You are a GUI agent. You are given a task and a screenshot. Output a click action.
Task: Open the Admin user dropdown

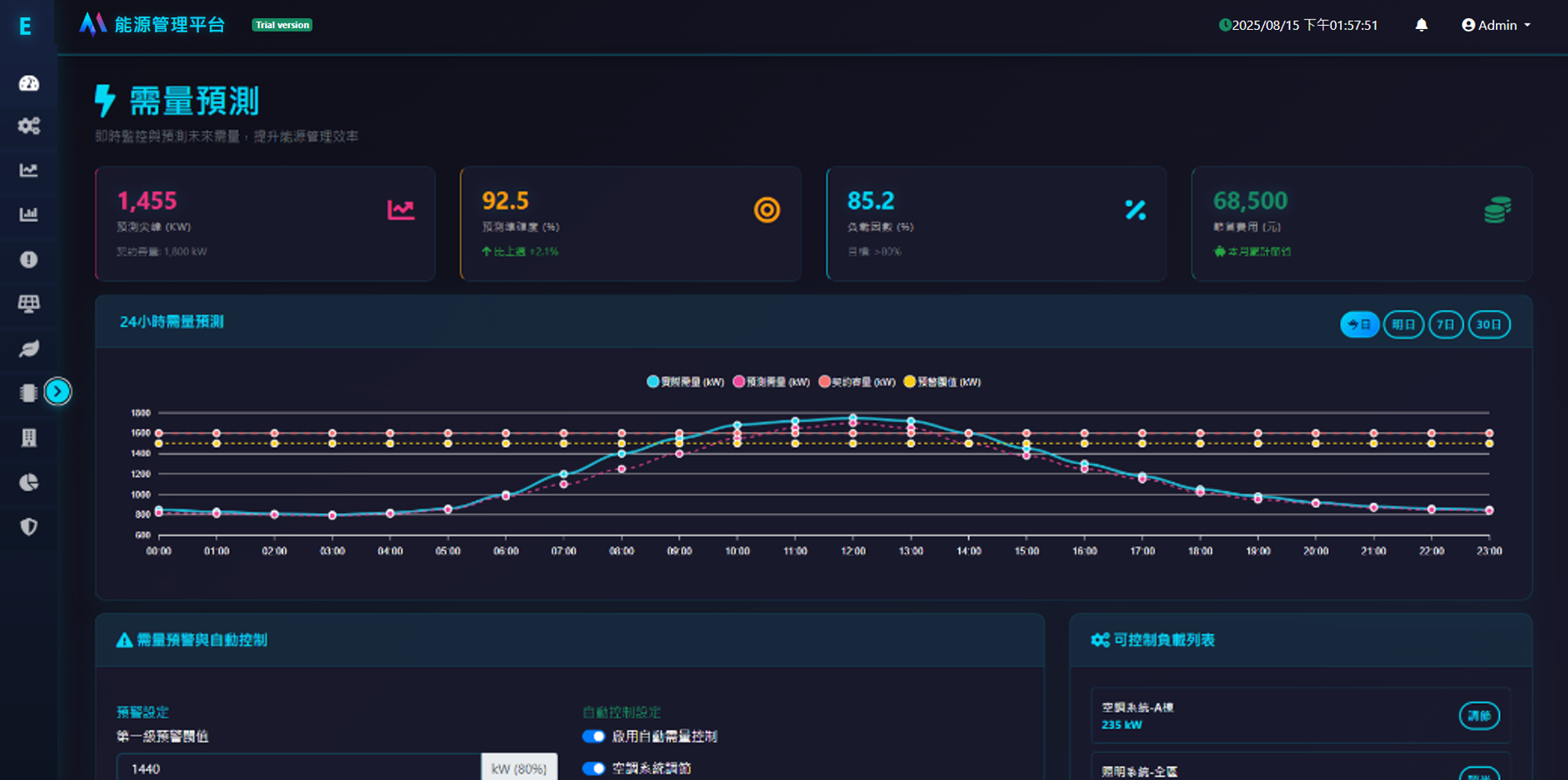click(1496, 25)
